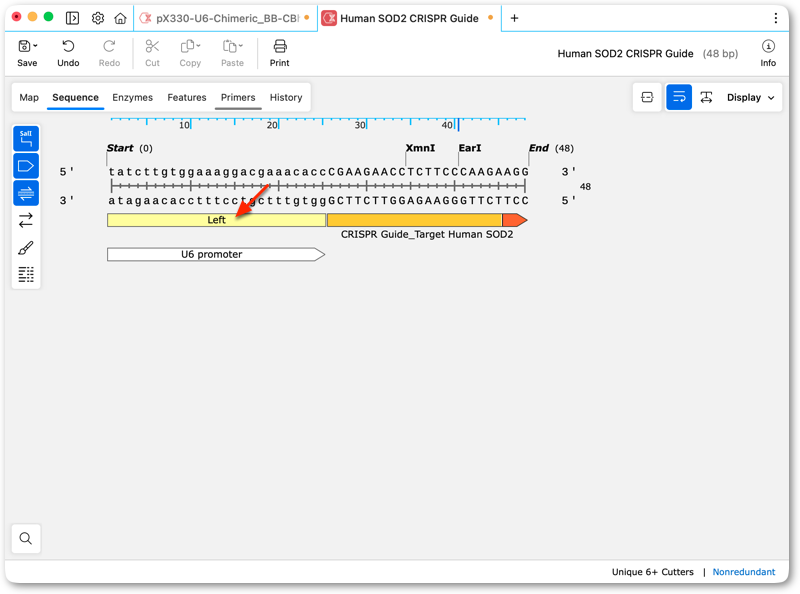Open the search magnifier button
The height and width of the screenshot is (594, 800).
click(x=26, y=538)
